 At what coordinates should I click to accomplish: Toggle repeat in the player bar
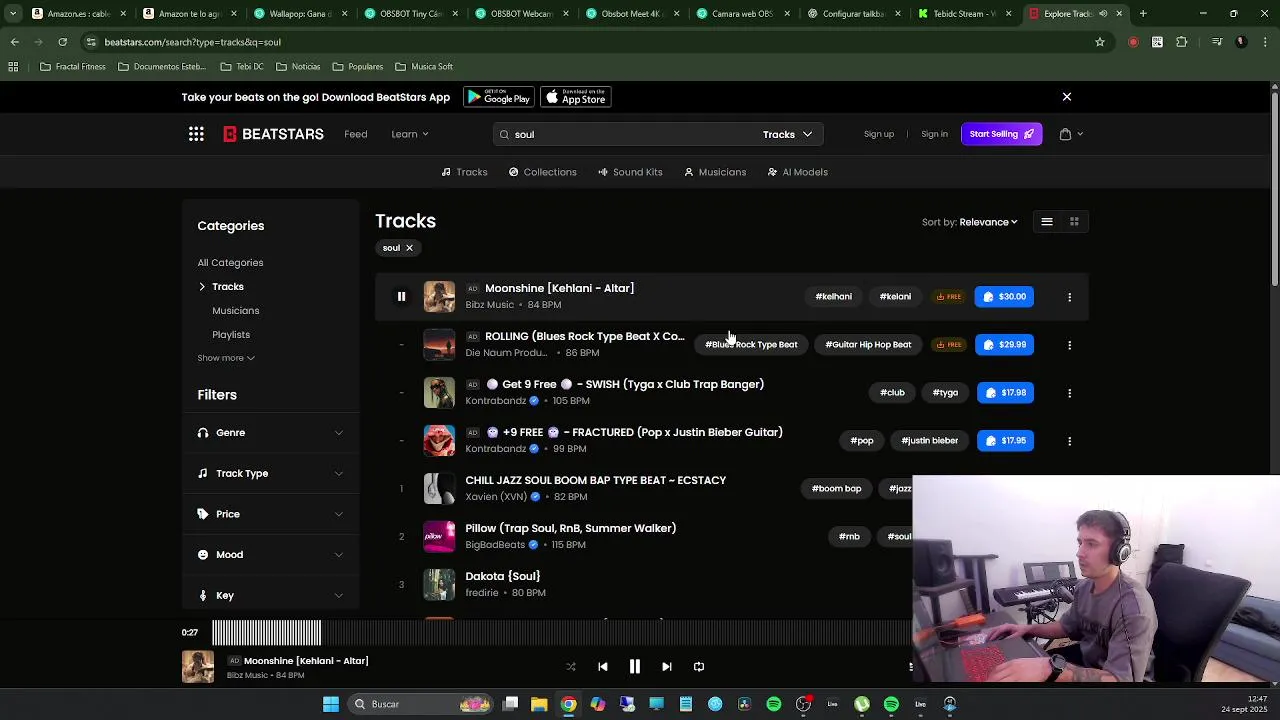pyautogui.click(x=699, y=667)
